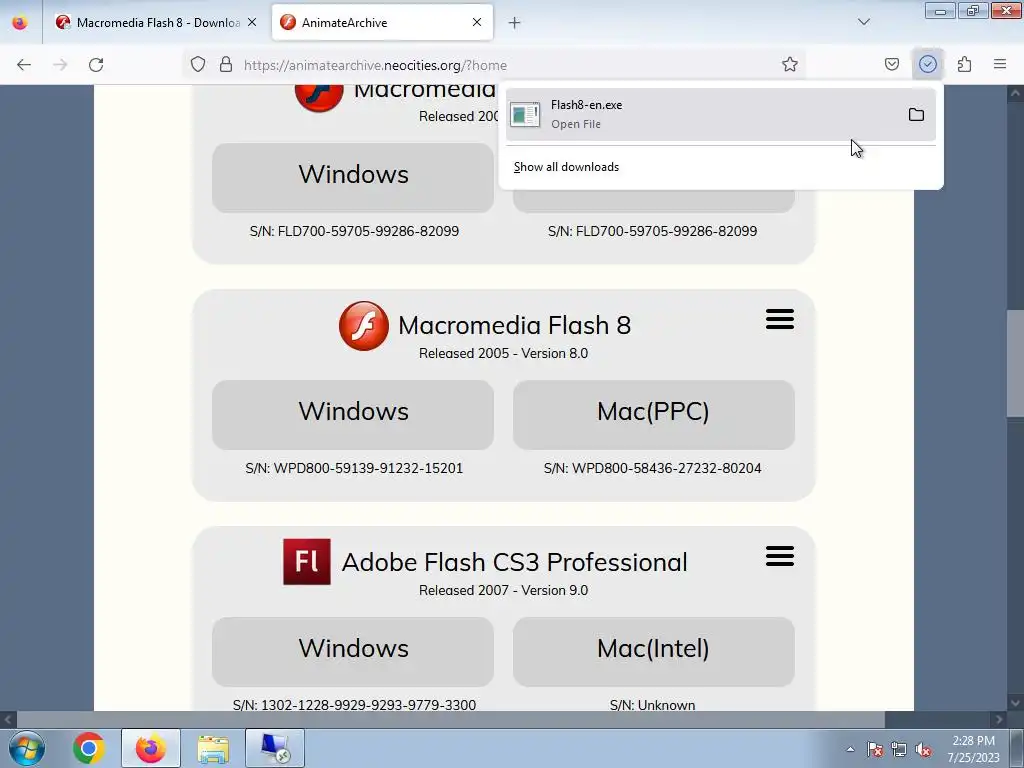Image resolution: width=1024 pixels, height=768 pixels.
Task: Click the S/N: Unknown text
Action: pyautogui.click(x=652, y=705)
